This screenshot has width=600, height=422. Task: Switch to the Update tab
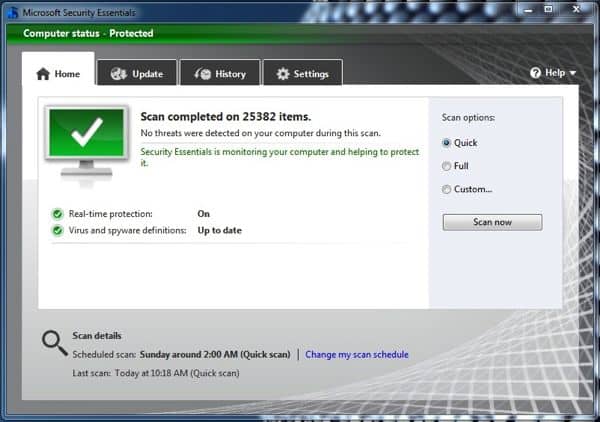(137, 73)
